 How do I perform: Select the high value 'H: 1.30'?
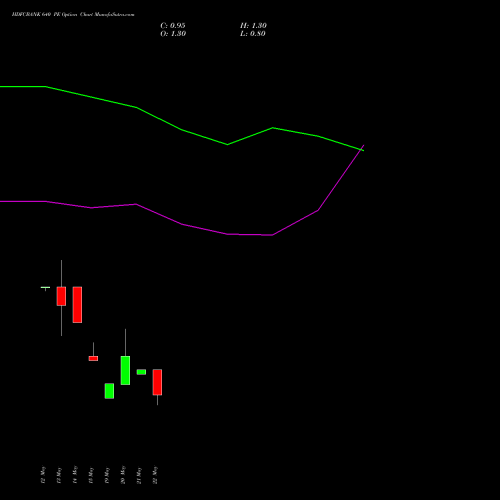(x=253, y=26)
